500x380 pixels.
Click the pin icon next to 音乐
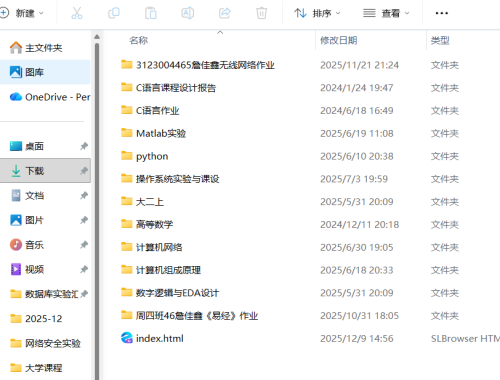click(84, 245)
